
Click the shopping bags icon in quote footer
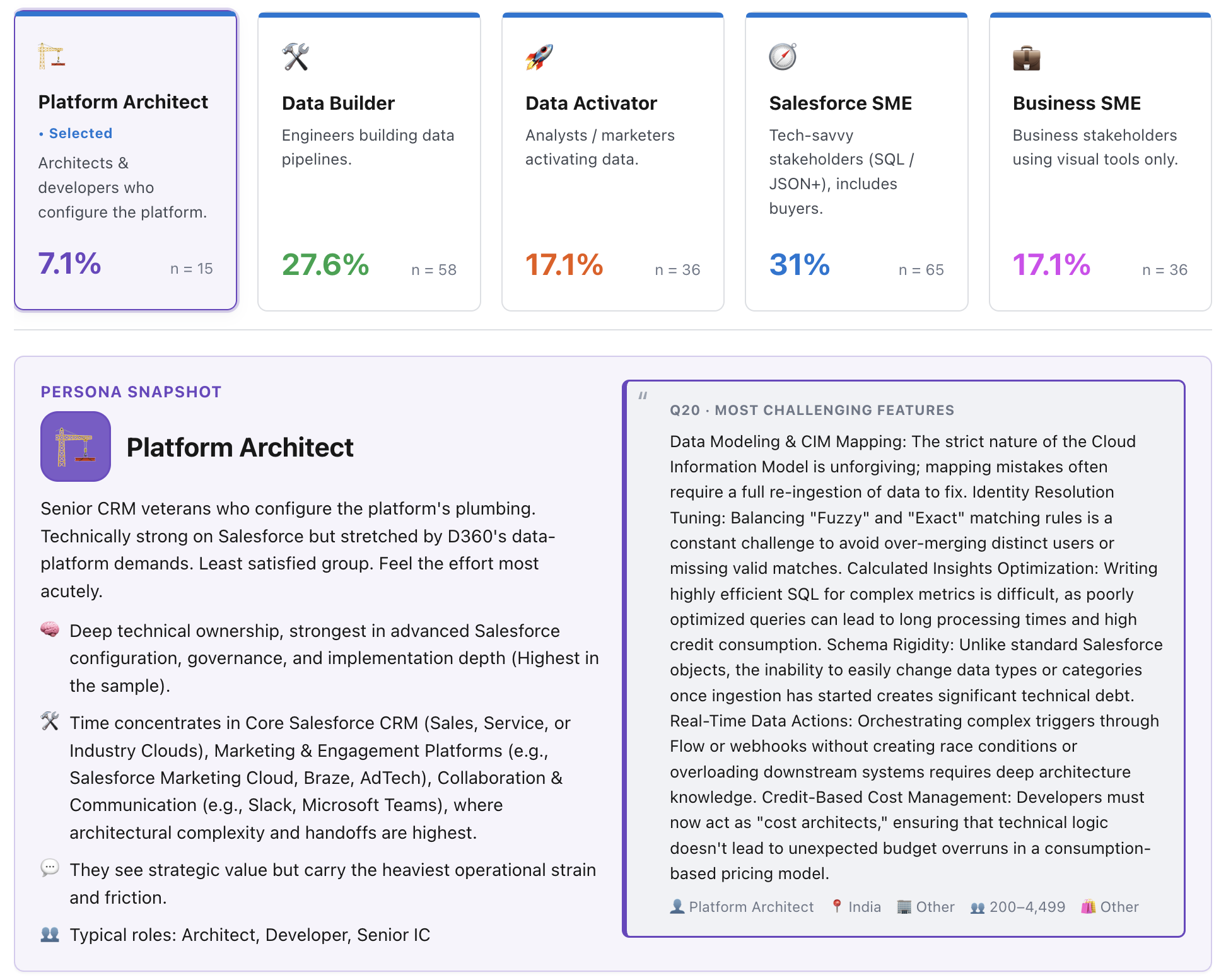[1089, 906]
